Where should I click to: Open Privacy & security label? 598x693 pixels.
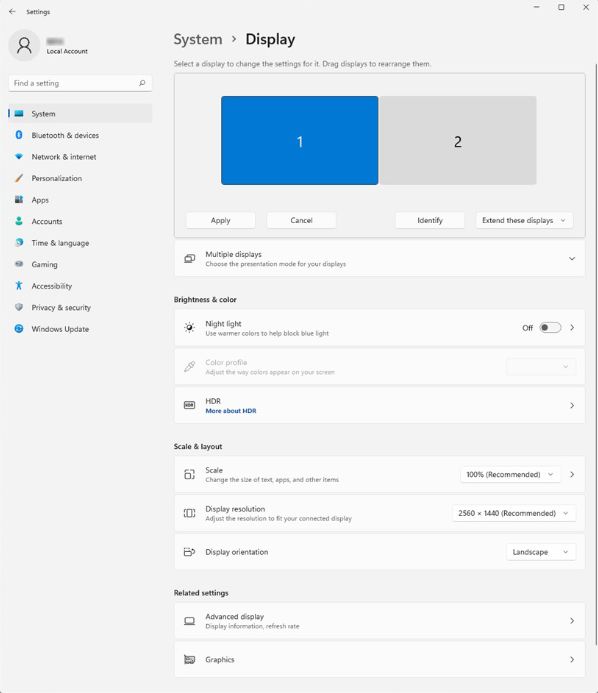[x=61, y=308]
